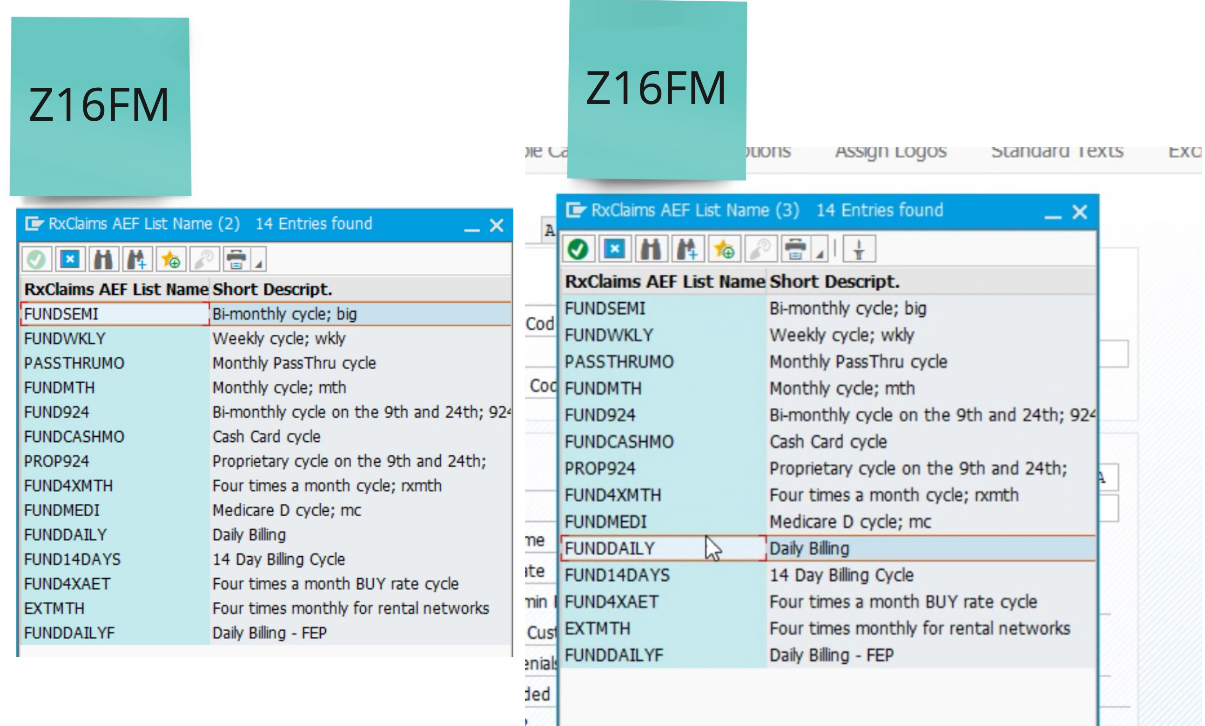Click '14 Day Billing Cycle' in the right dialog (3)
1205x726 pixels.
(x=842, y=575)
